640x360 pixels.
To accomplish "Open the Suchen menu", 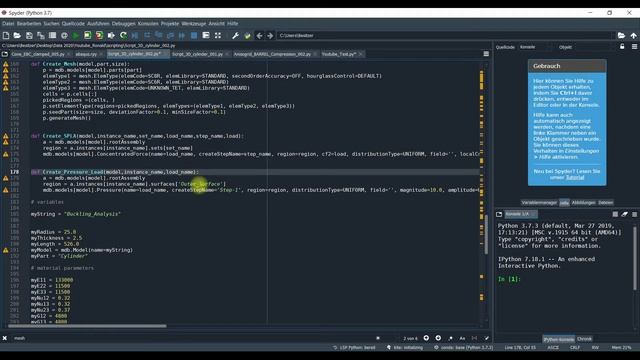I will pos(51,24).
